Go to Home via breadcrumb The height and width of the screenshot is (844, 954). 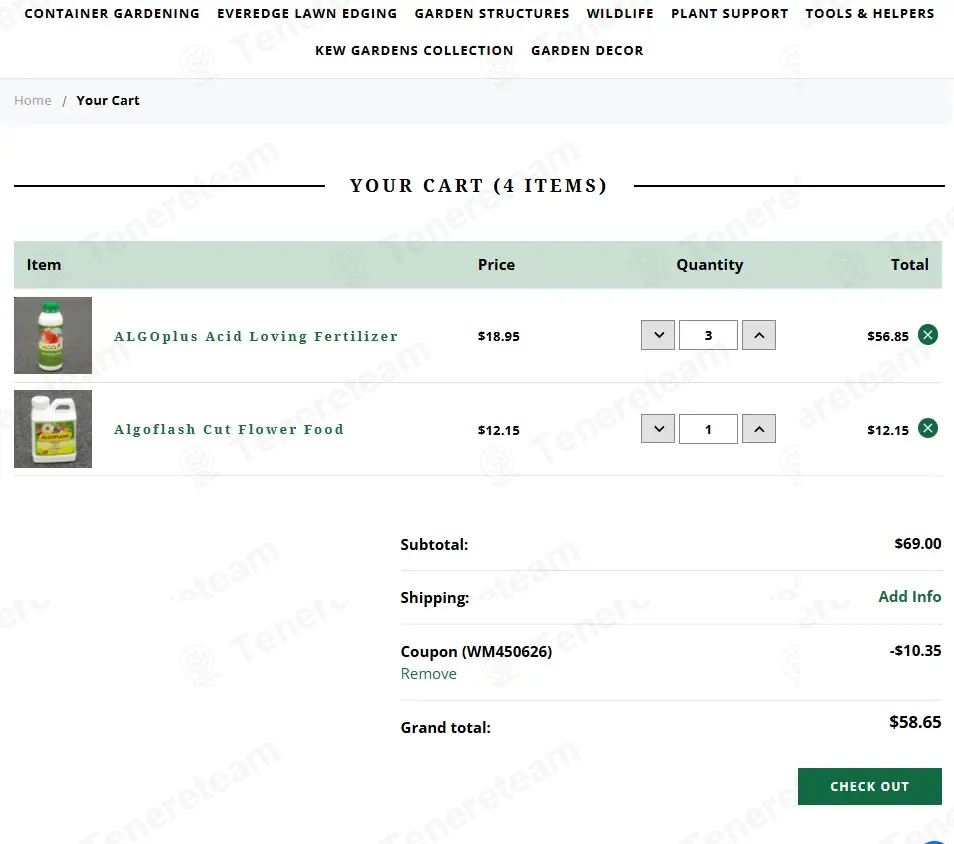[x=33, y=100]
